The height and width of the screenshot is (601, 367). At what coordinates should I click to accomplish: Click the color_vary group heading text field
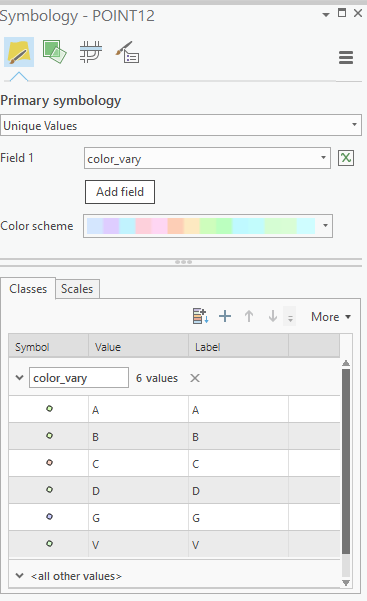click(79, 378)
